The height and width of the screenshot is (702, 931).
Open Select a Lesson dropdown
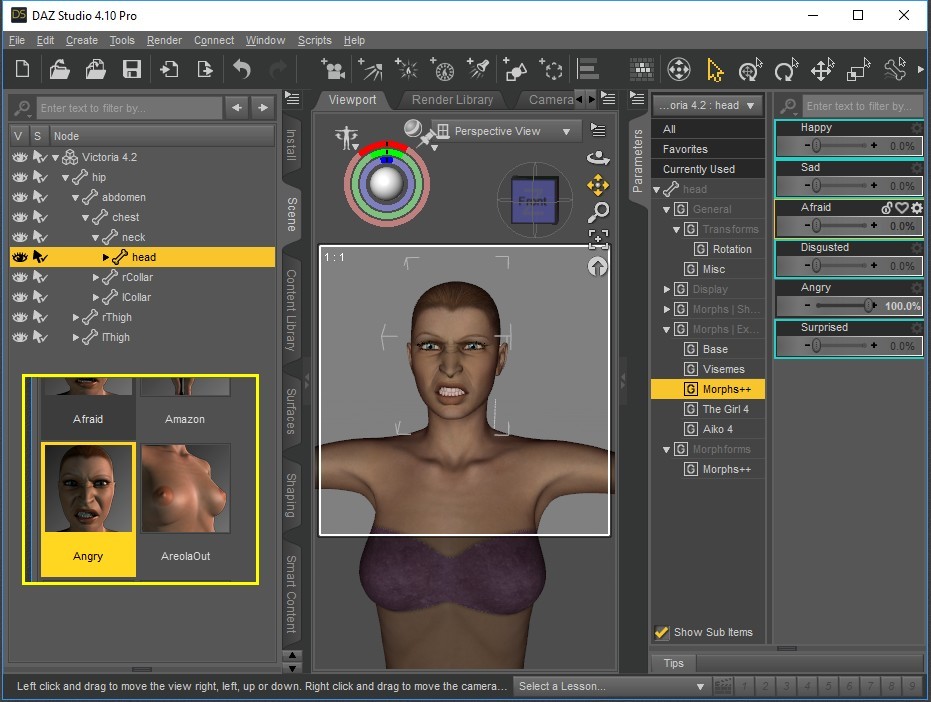click(612, 686)
